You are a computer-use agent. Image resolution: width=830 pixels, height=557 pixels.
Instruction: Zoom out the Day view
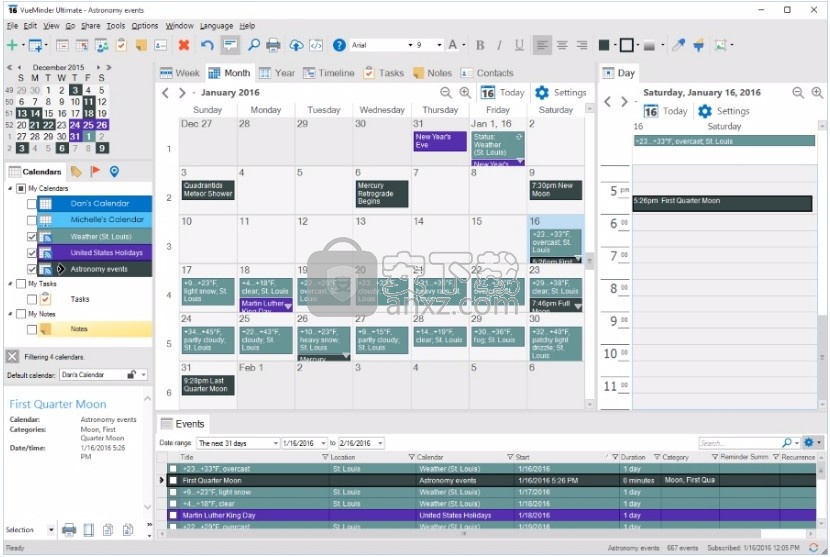[798, 93]
